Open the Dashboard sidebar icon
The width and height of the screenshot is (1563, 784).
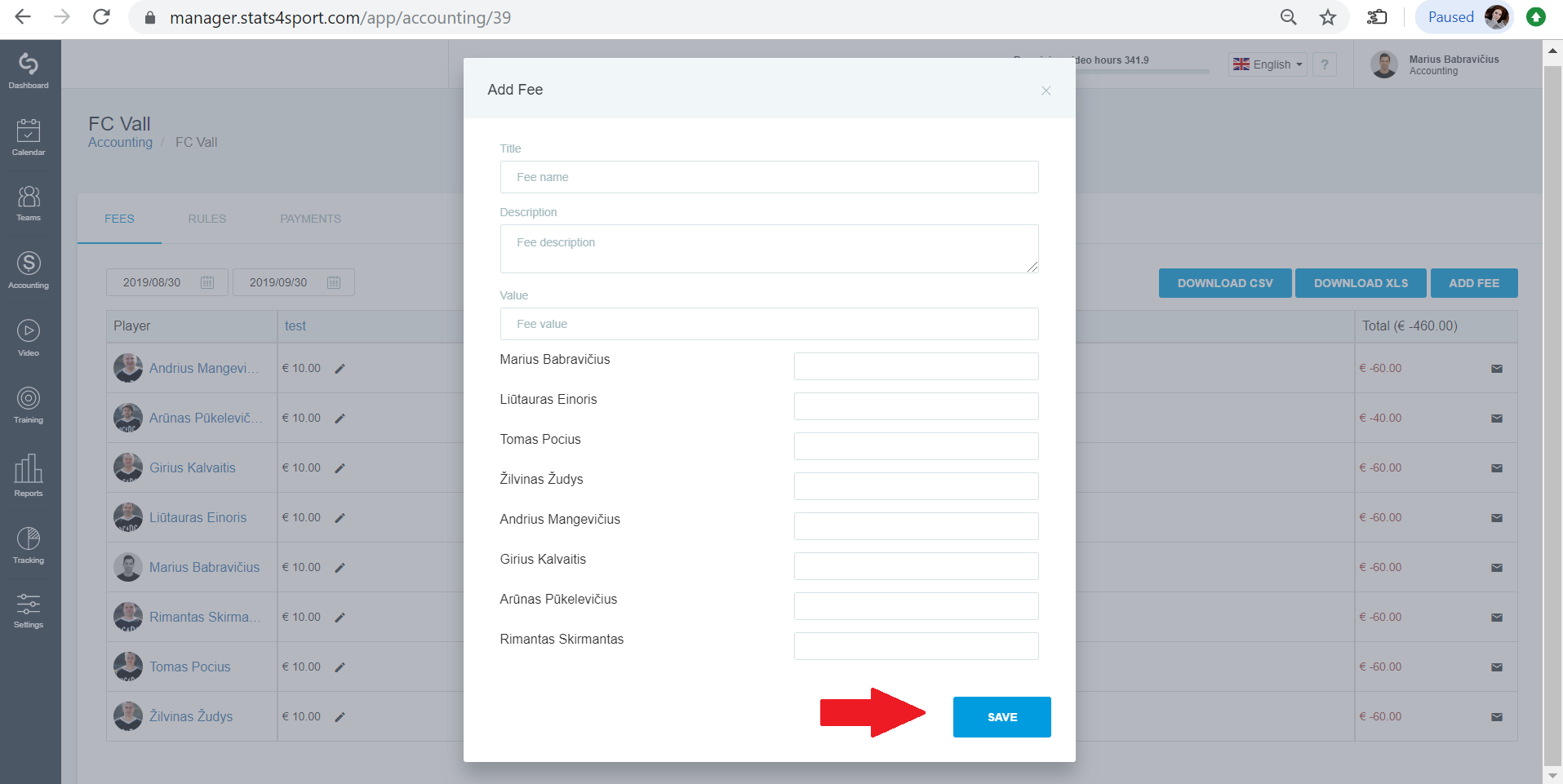[x=29, y=71]
